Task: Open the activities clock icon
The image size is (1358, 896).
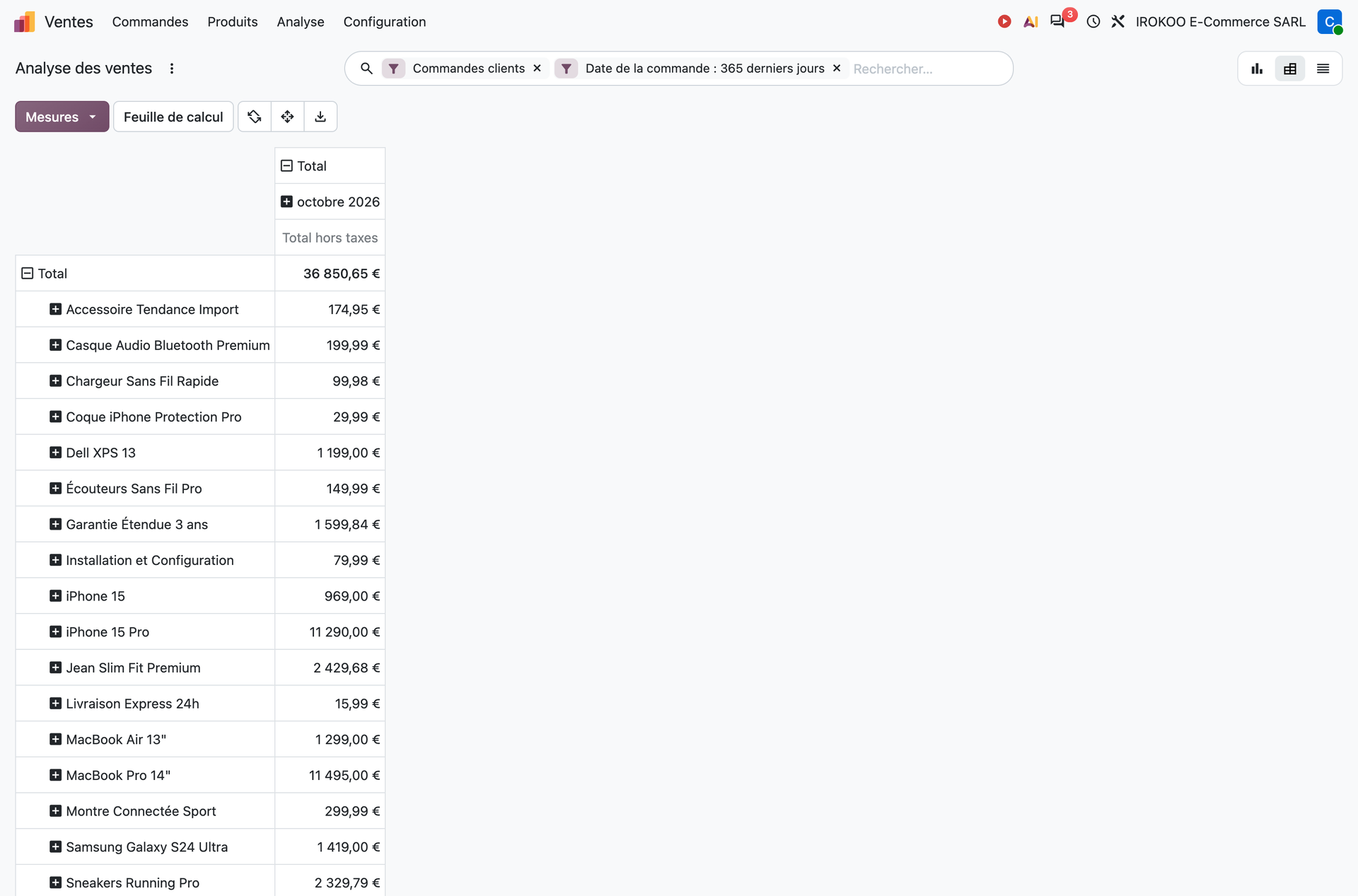Action: coord(1093,22)
